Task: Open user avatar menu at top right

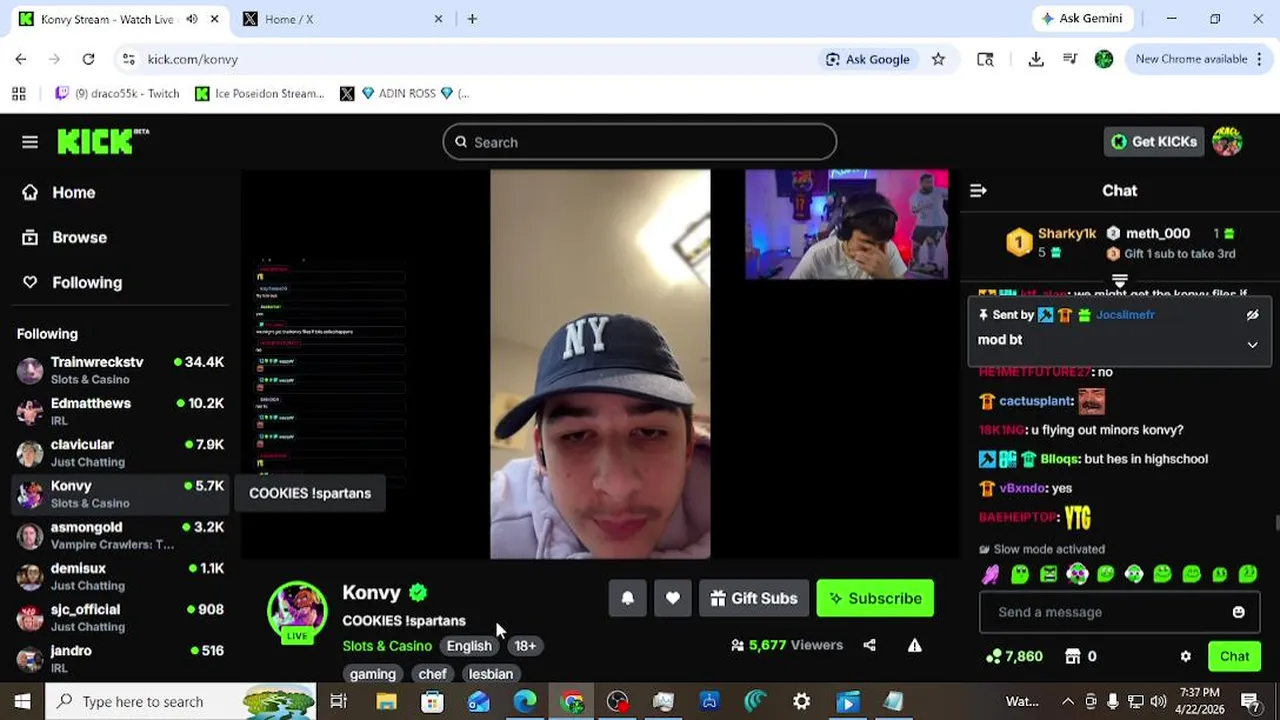Action: (x=1227, y=142)
